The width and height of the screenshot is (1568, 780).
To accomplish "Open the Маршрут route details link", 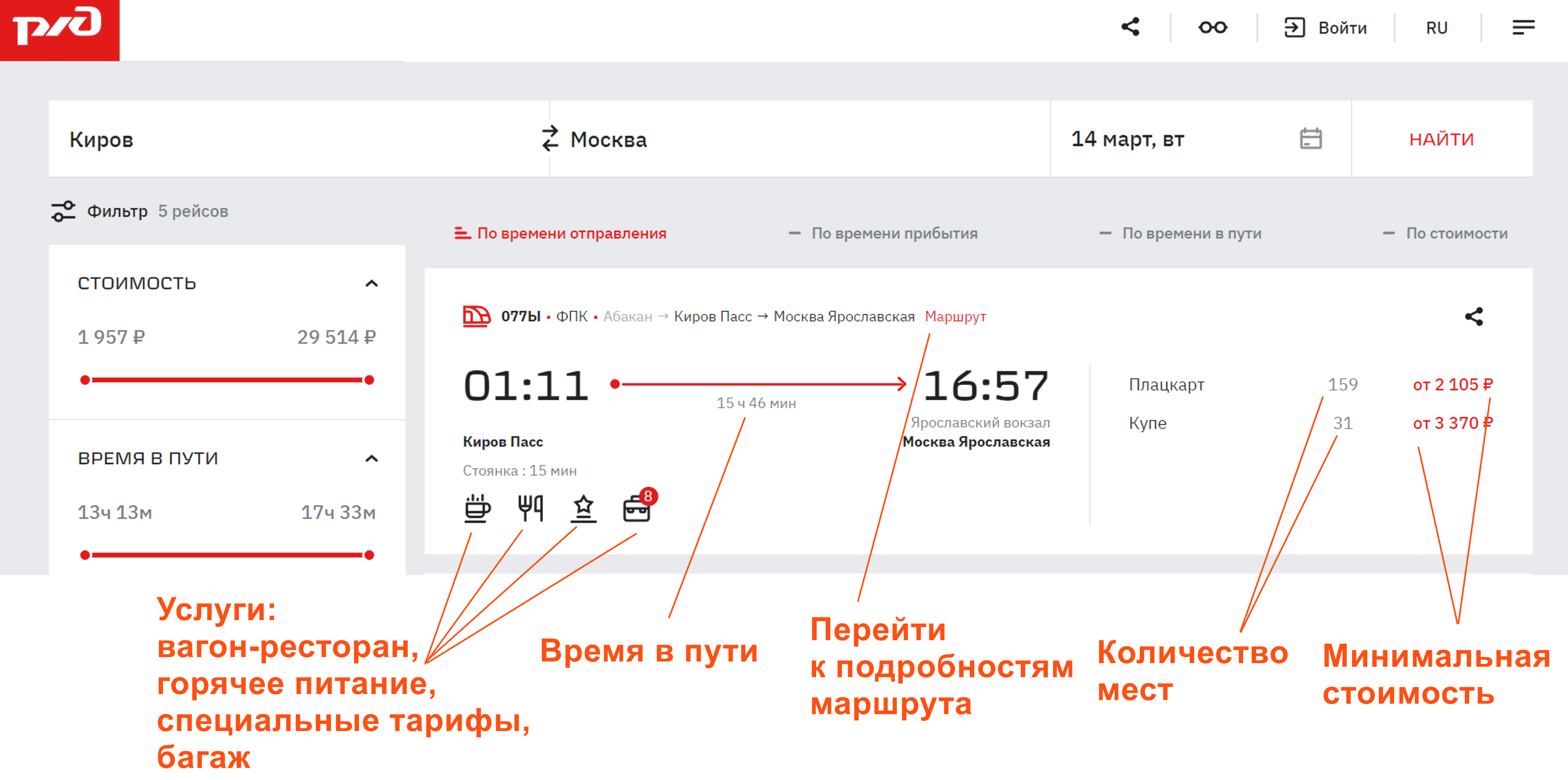I will (x=955, y=316).
